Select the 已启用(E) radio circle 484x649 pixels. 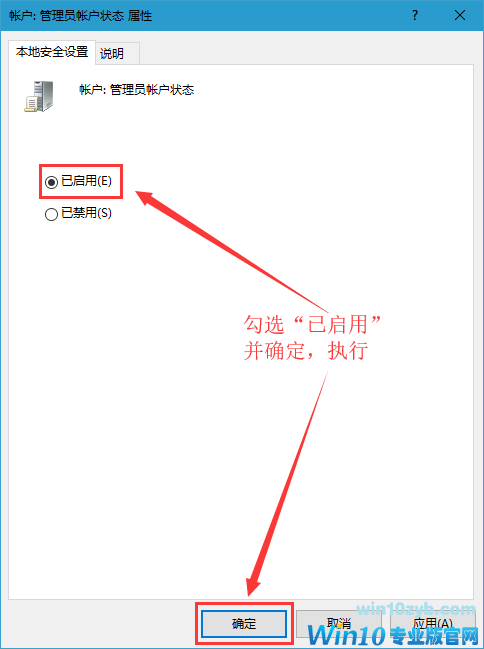(x=51, y=182)
